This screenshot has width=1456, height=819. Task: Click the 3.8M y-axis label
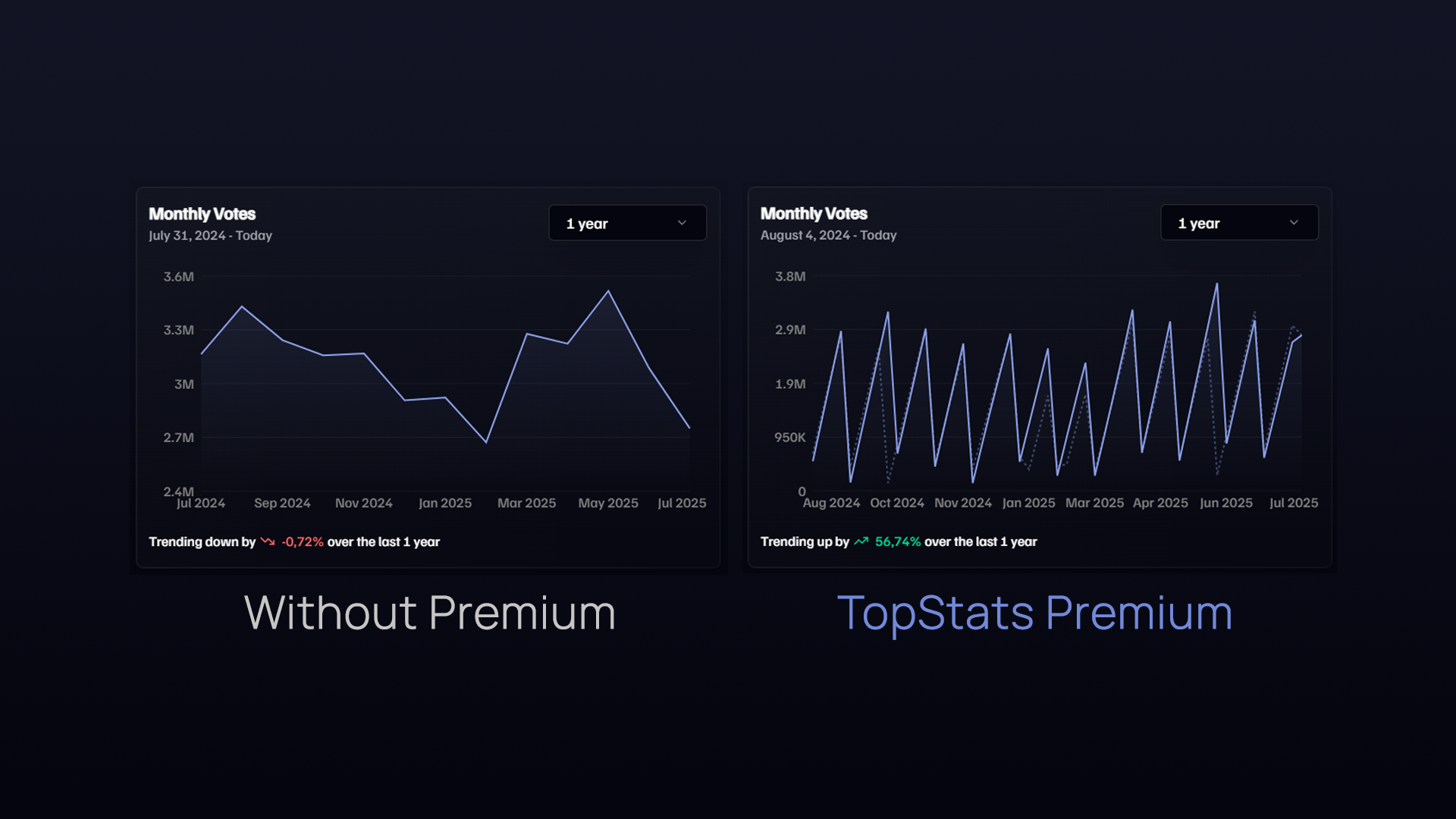[790, 277]
